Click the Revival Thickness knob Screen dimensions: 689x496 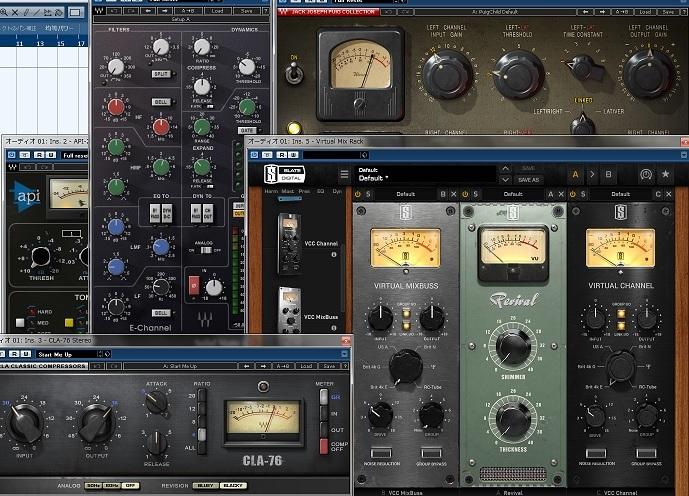pos(512,419)
